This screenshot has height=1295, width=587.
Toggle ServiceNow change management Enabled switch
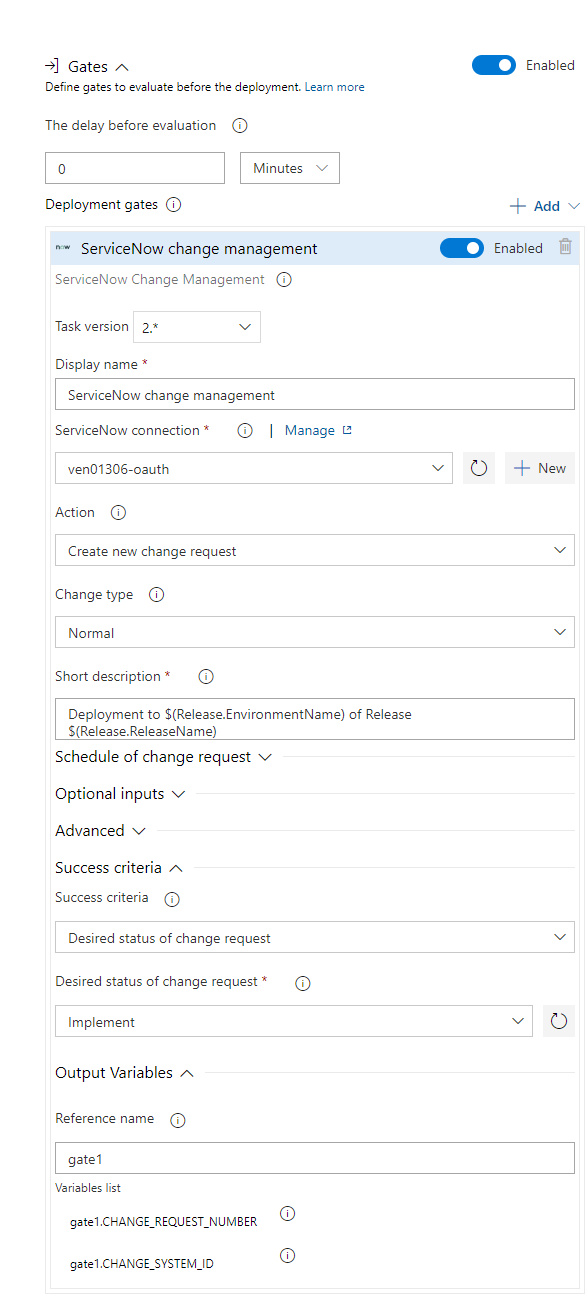pyautogui.click(x=462, y=248)
